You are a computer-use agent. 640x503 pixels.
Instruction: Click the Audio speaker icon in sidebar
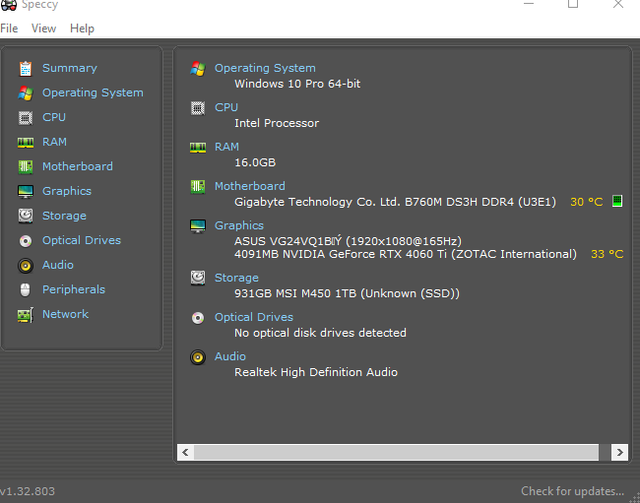coord(25,266)
